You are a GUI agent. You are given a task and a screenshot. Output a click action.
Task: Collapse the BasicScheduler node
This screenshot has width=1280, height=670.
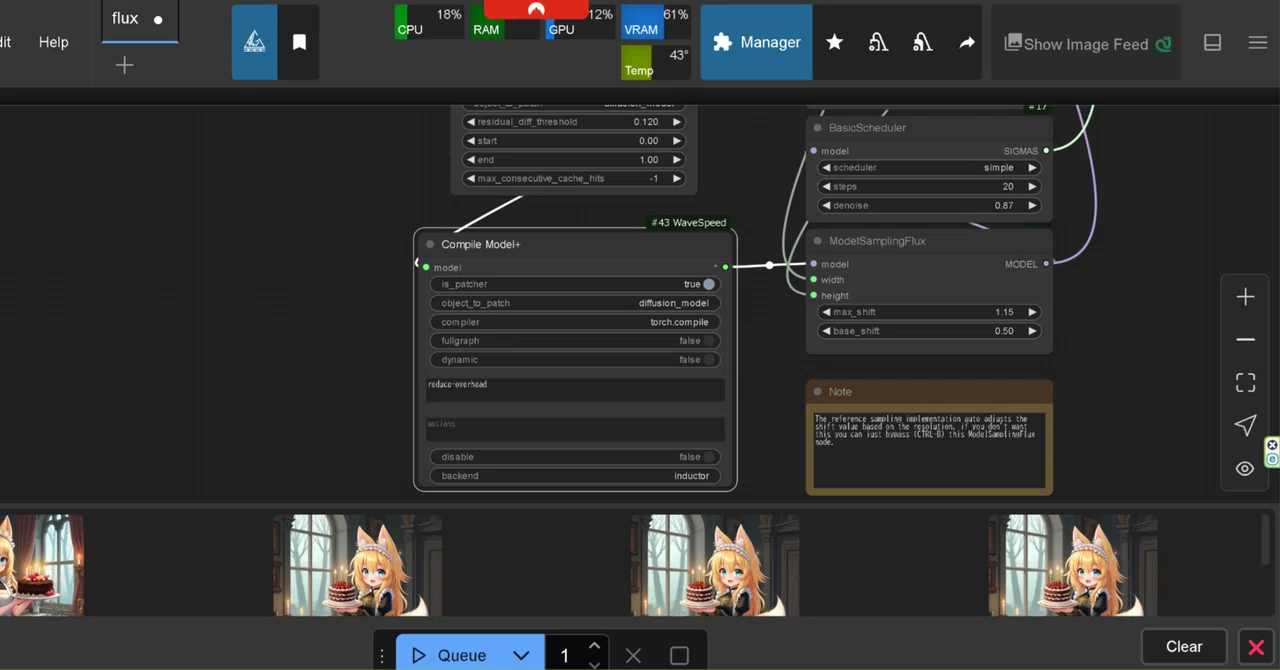pos(818,128)
